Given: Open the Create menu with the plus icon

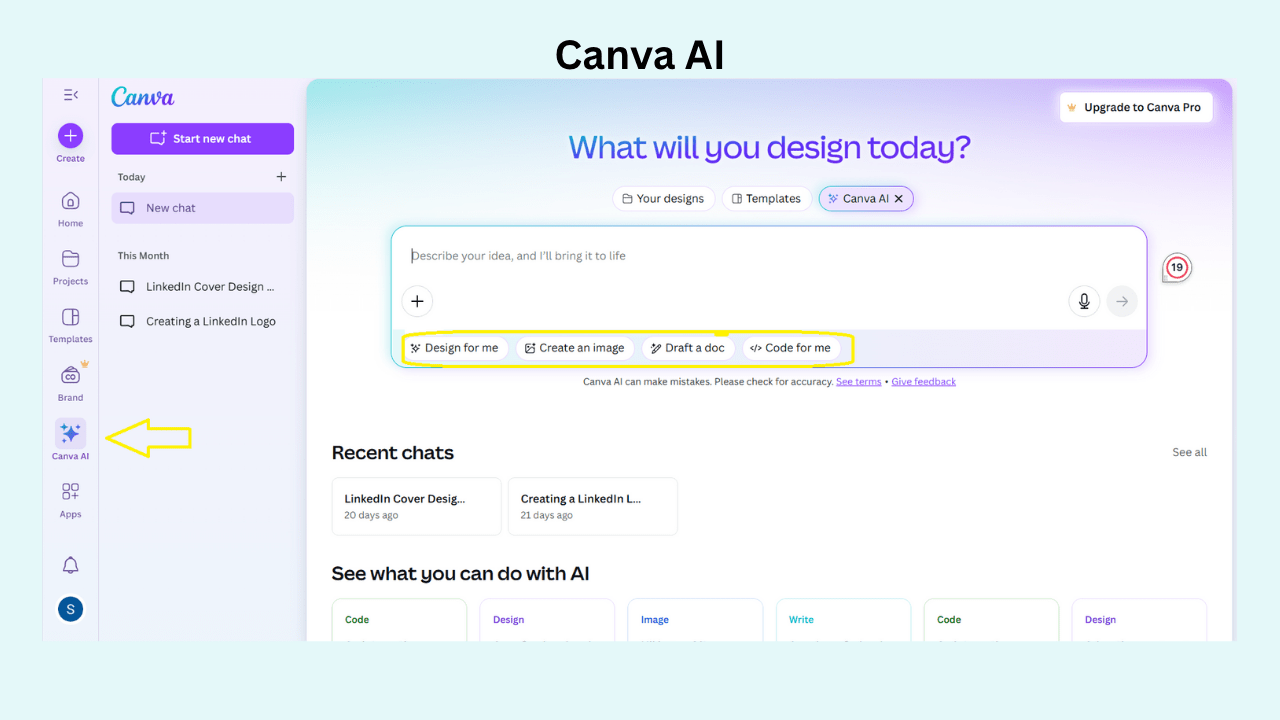Looking at the screenshot, I should click(x=70, y=135).
